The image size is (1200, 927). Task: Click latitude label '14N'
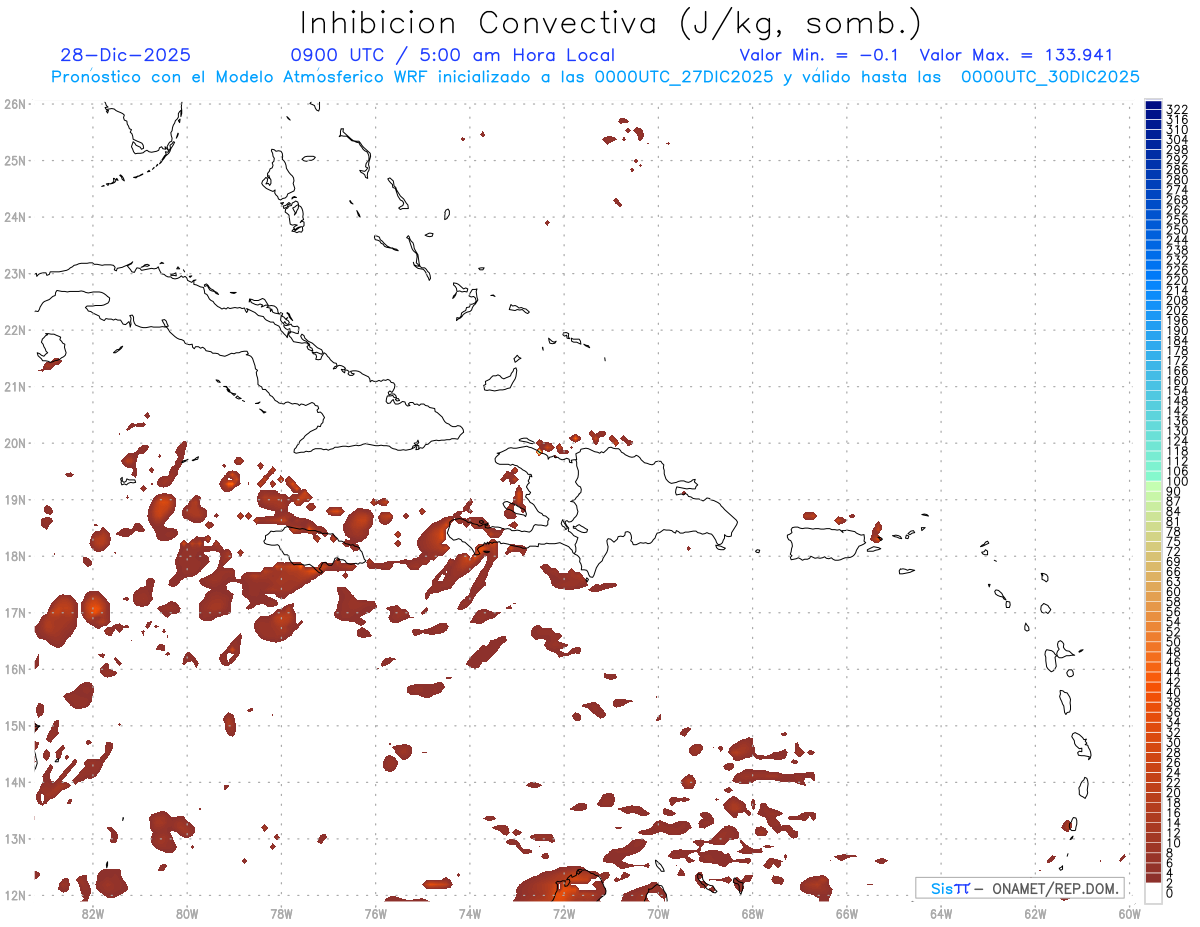click(15, 782)
